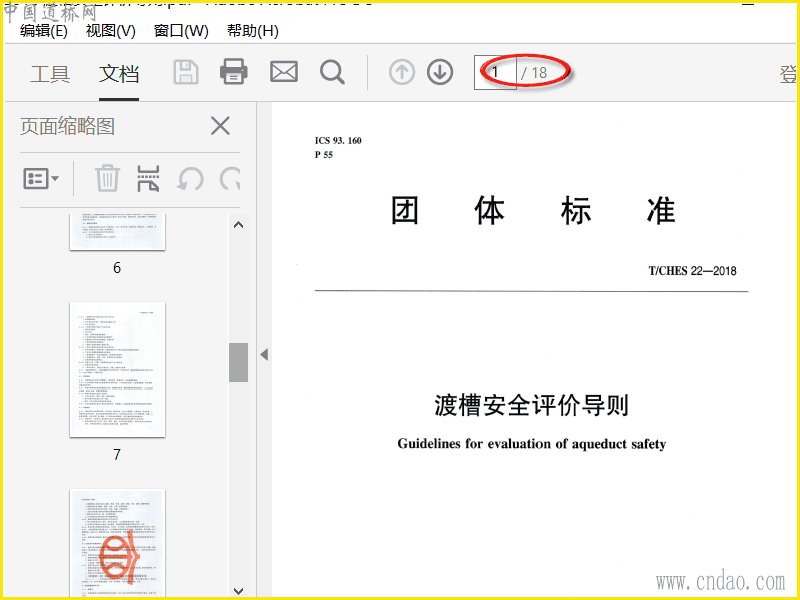Click the thumbnail scrollbar handle
Screen dimensions: 800x600
point(238,362)
